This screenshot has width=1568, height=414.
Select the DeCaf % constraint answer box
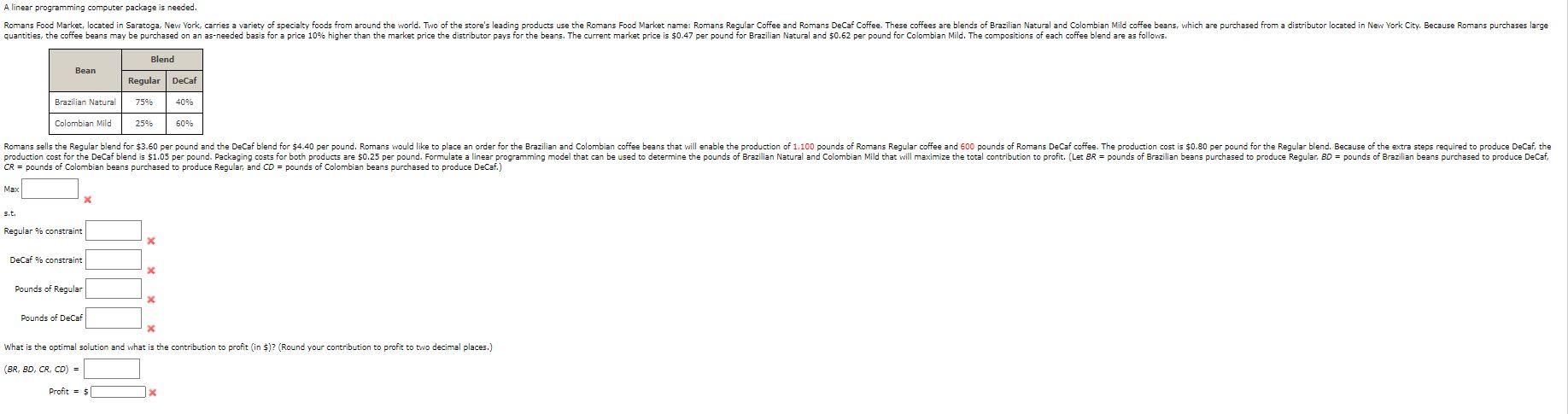pyautogui.click(x=114, y=259)
